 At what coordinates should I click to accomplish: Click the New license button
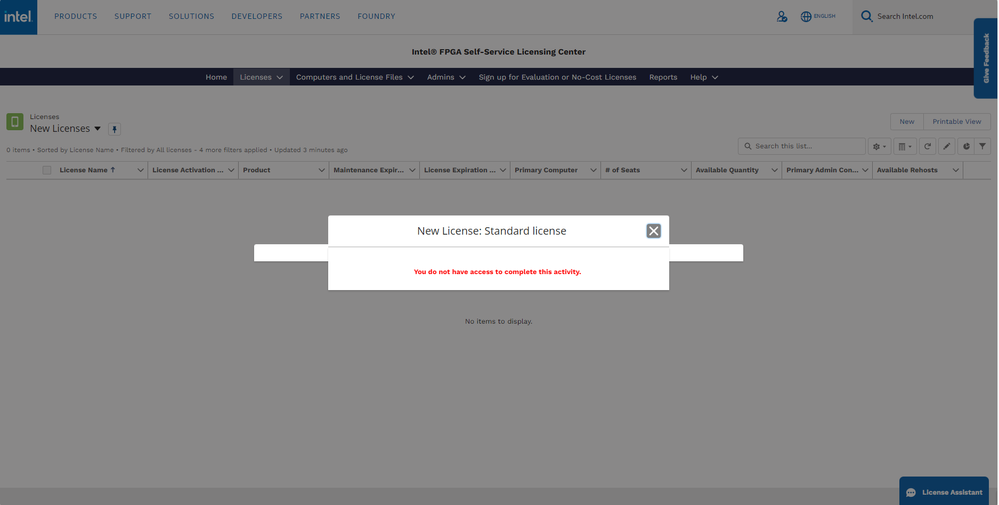[x=907, y=122]
